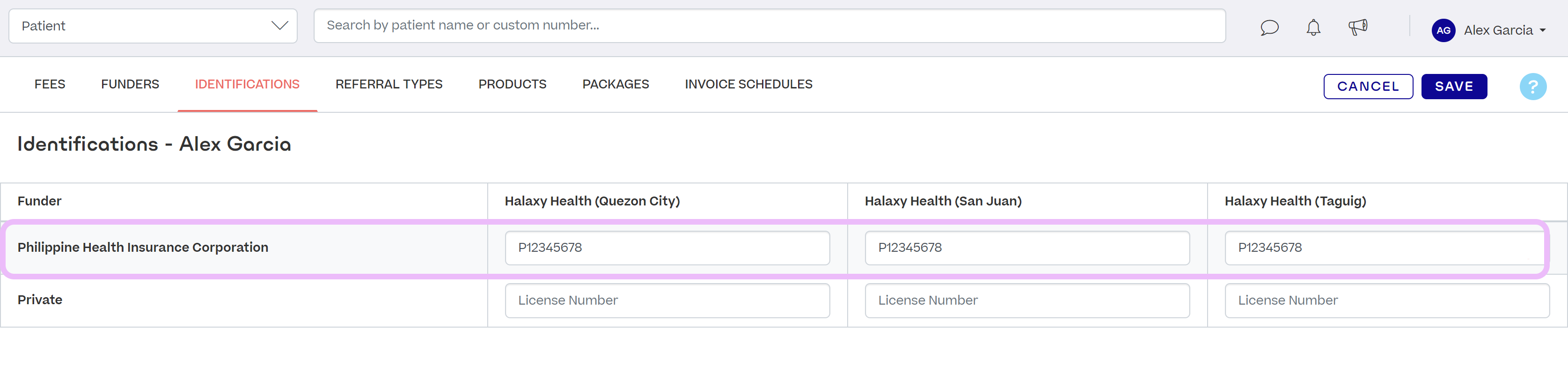Open the notifications bell
Screen dimensions: 1568x380
pyautogui.click(x=1313, y=28)
